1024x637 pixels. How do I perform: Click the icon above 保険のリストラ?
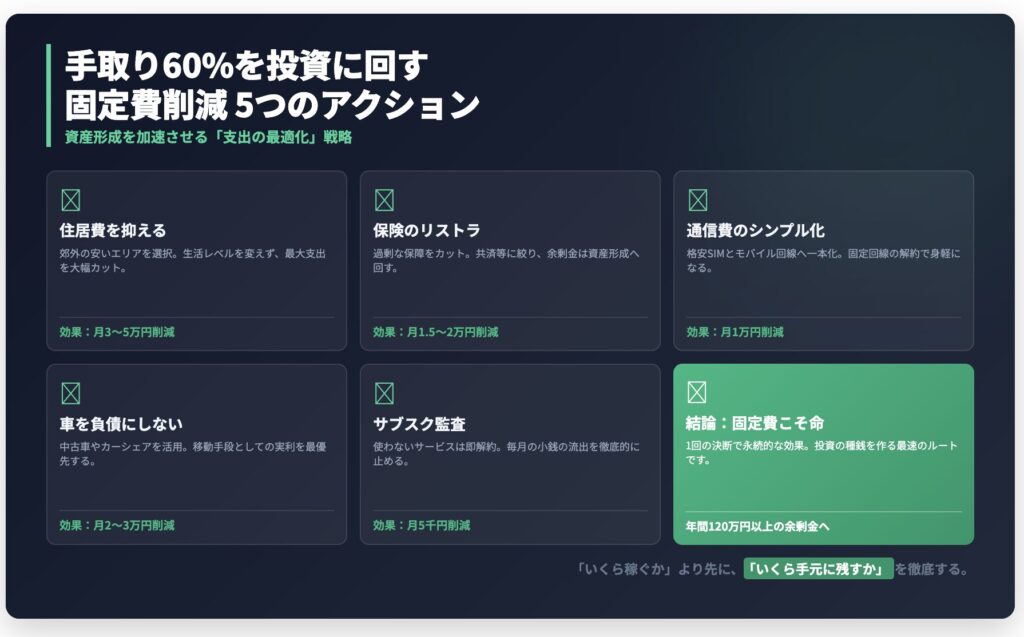click(384, 200)
